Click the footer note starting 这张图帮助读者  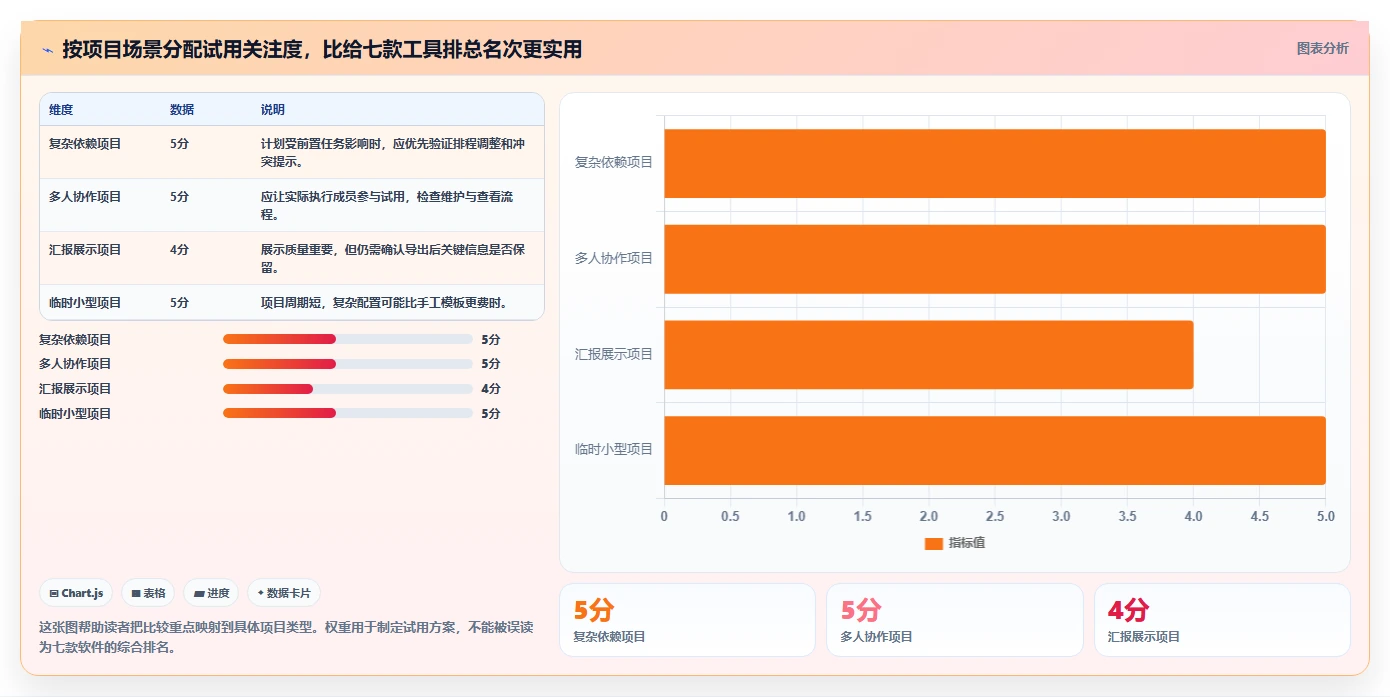coord(286,637)
